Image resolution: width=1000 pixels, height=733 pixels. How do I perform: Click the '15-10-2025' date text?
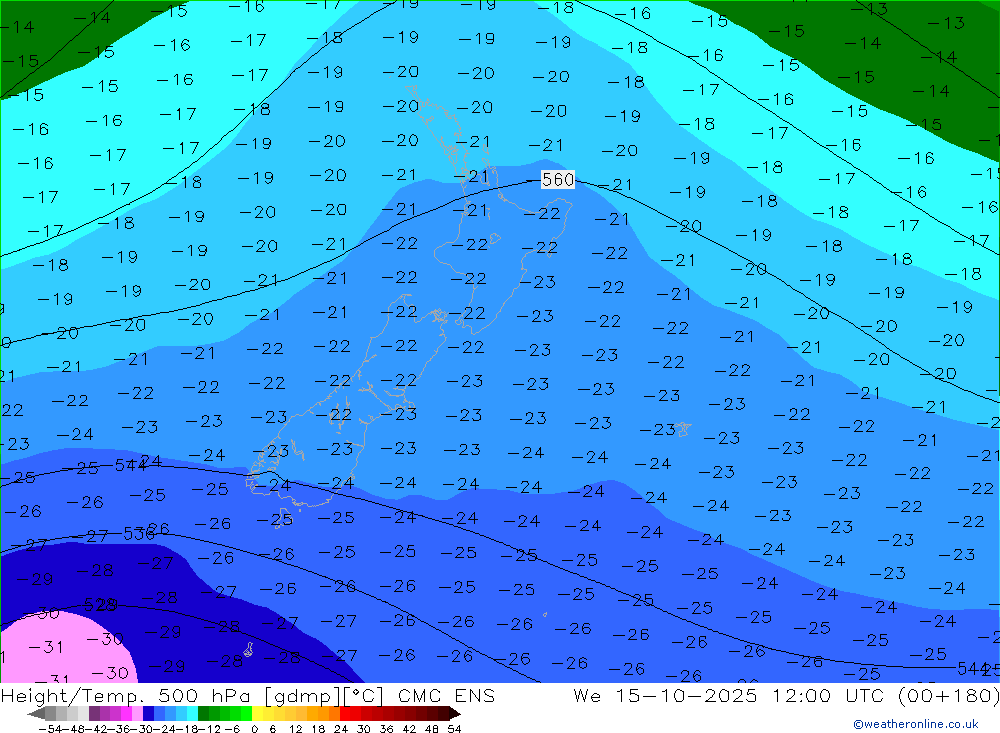coord(686,695)
